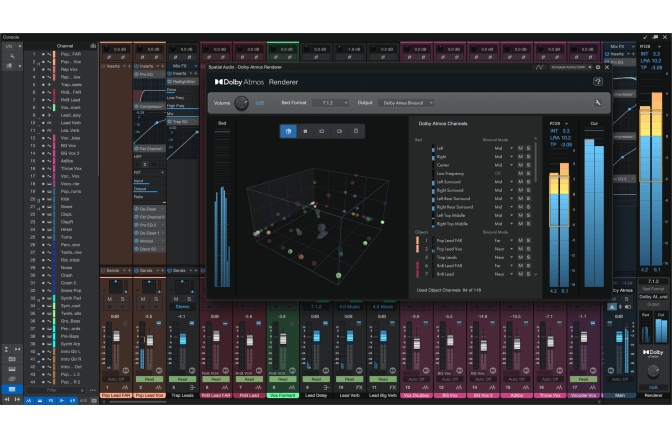Viewport: 672px width, 440px height.
Task: Click the volume fader on Trap Leads strip
Action: pos(183,339)
